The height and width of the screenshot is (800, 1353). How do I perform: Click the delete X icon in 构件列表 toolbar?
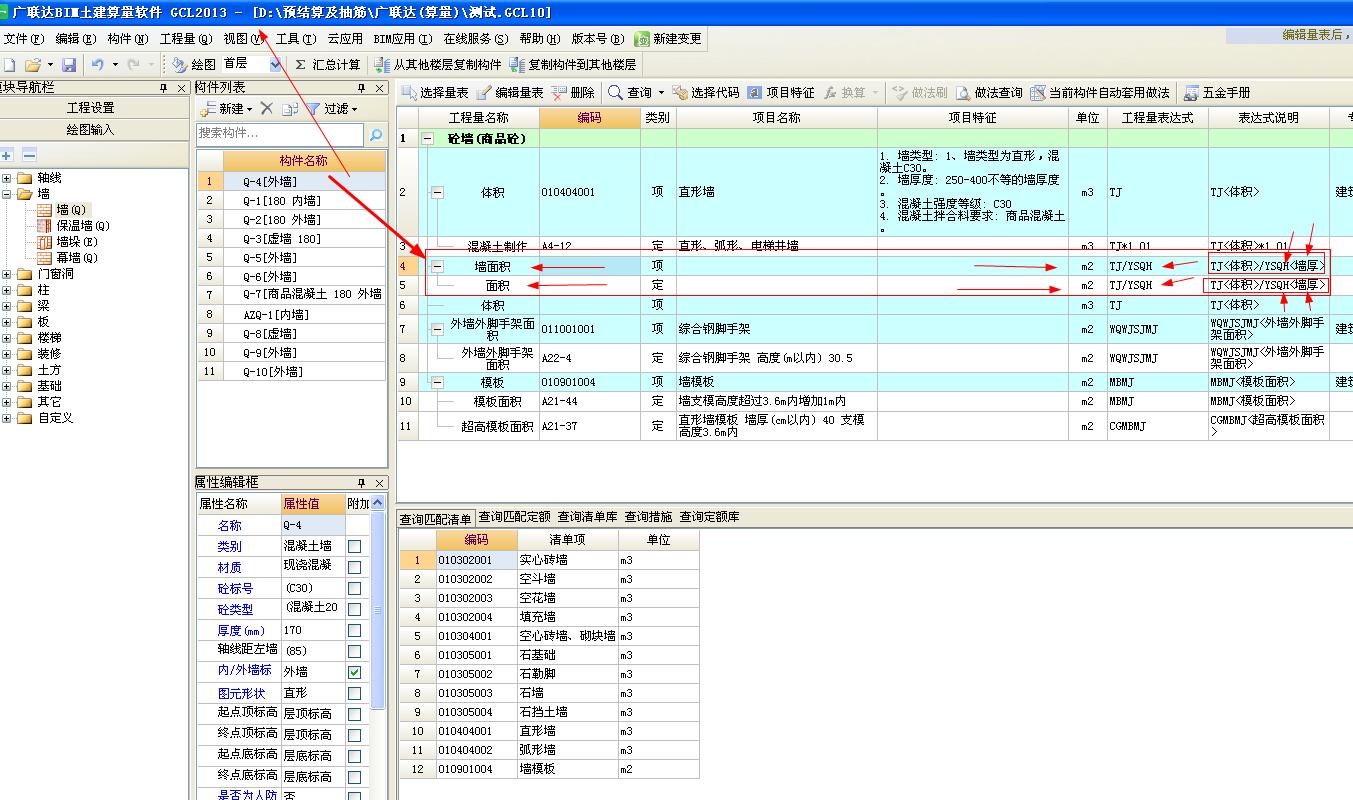pos(266,108)
